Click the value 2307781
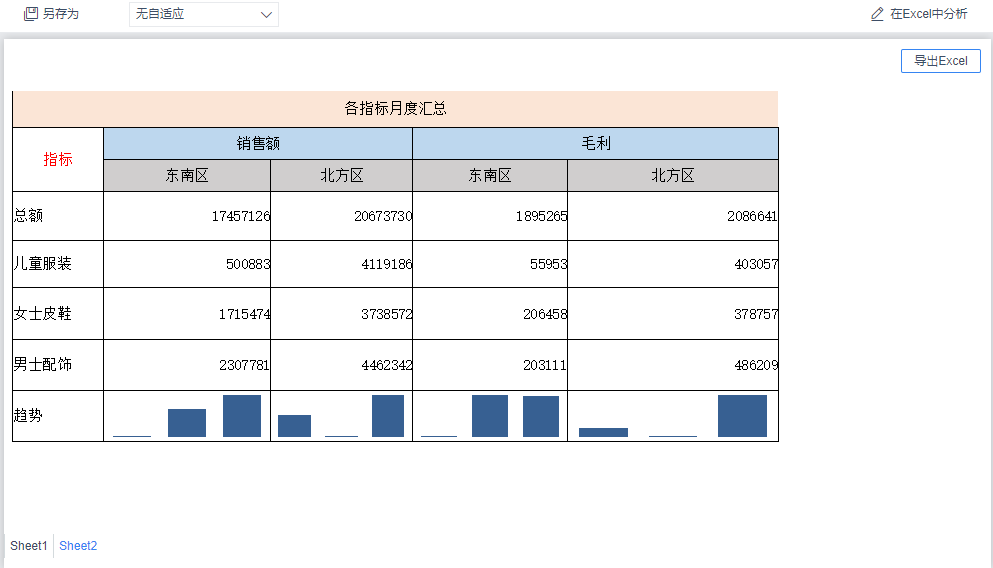This screenshot has width=993, height=568. point(244,365)
